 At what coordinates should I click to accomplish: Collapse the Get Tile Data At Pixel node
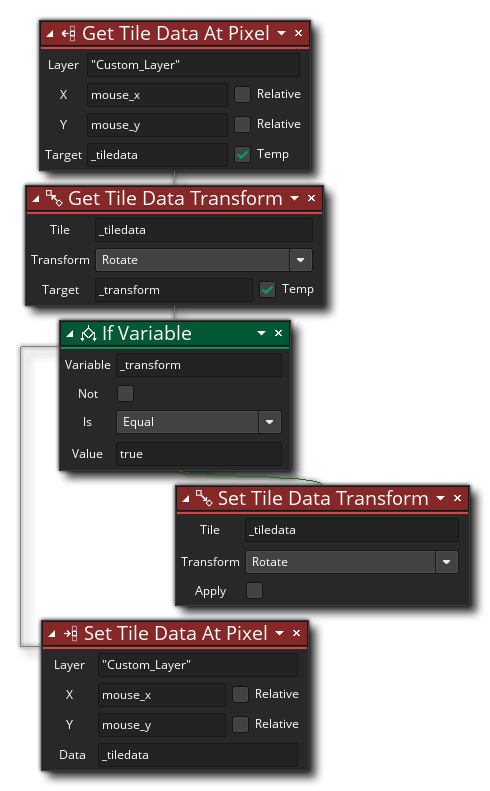(50, 34)
